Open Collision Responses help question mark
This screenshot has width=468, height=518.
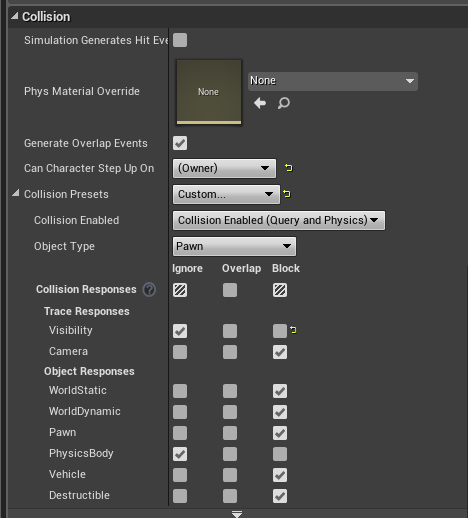pos(149,289)
